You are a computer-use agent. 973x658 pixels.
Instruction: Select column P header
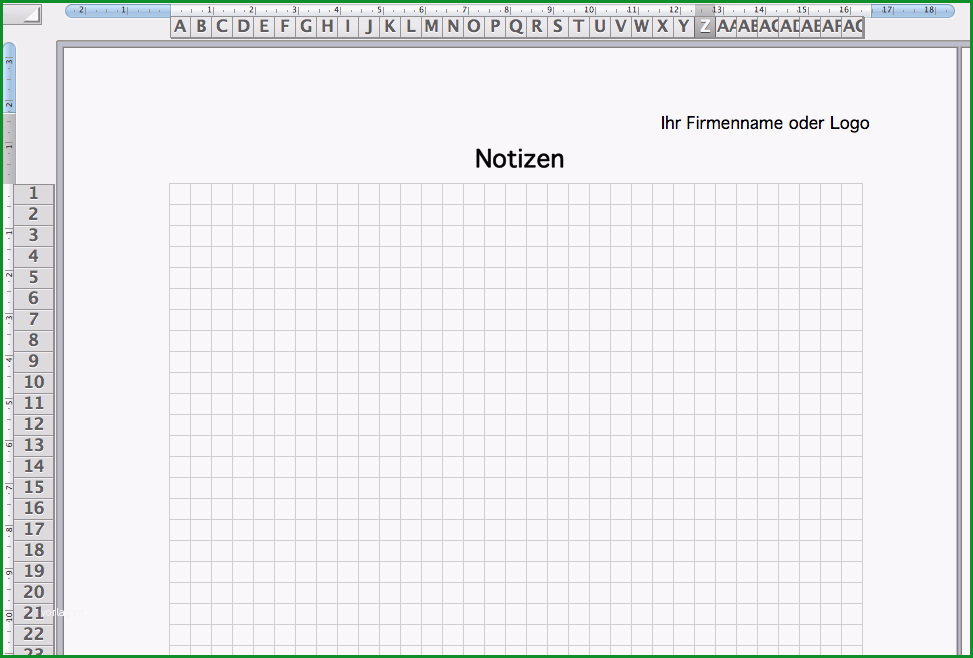[x=495, y=27]
